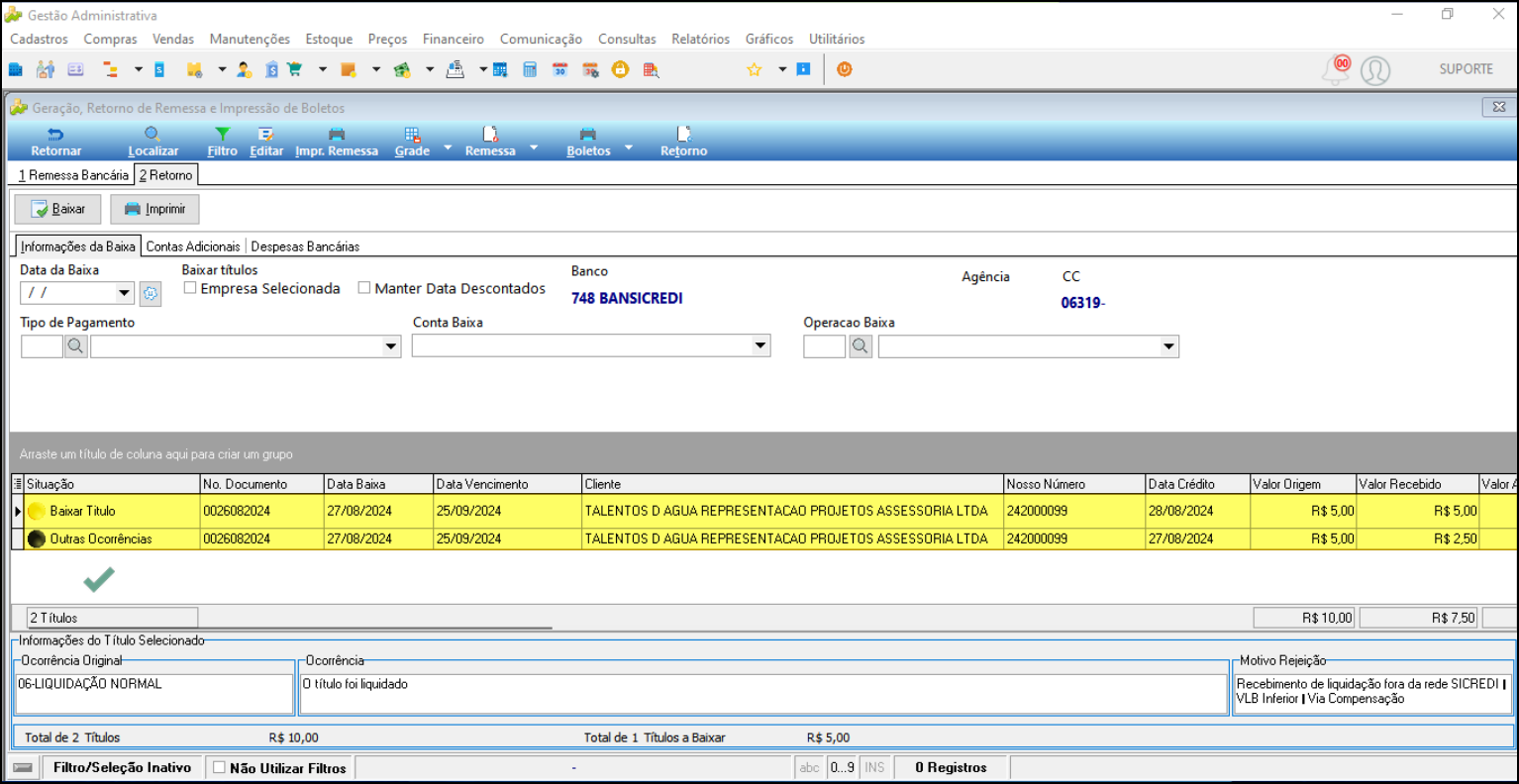Open the people/customers icon in main toolbar
1519x784 pixels.
click(46, 69)
